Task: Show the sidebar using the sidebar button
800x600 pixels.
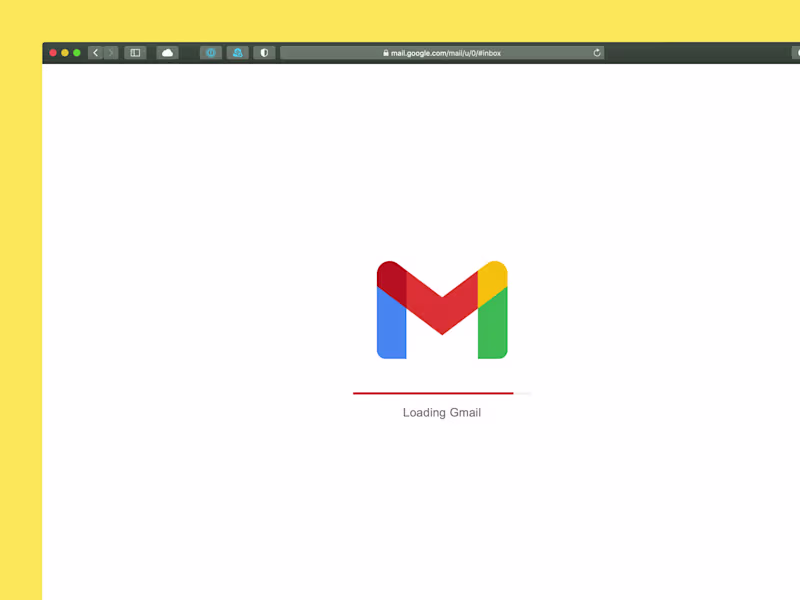Action: [x=135, y=53]
